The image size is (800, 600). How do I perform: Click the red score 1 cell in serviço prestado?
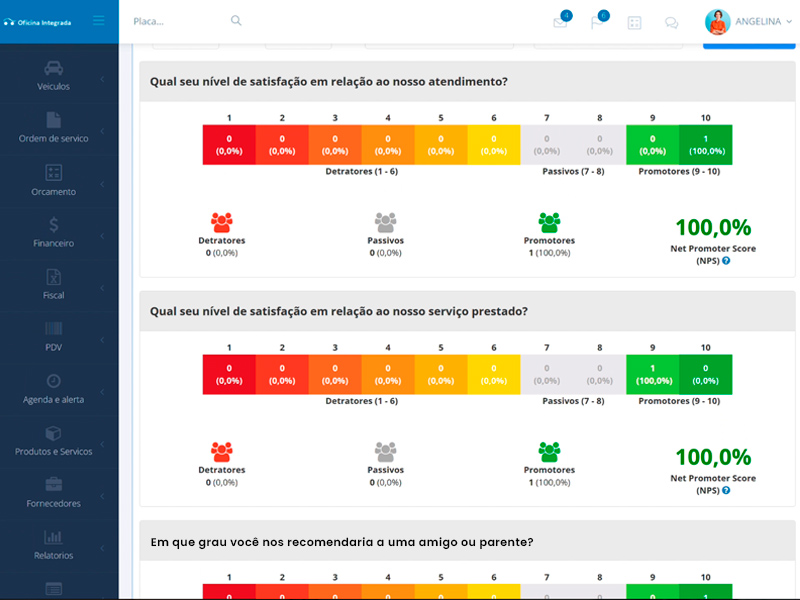pos(229,374)
